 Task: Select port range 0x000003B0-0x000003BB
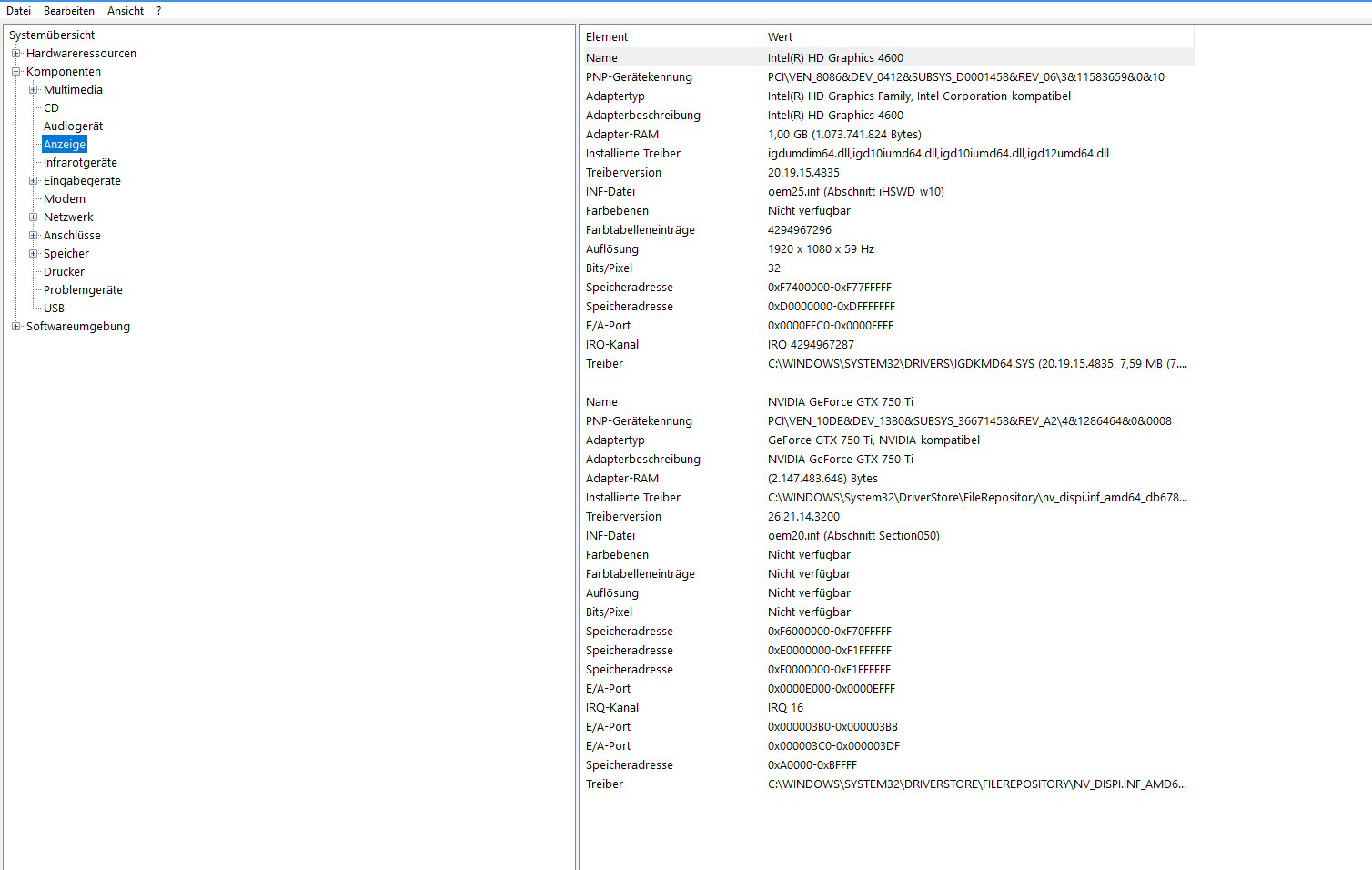click(x=832, y=727)
